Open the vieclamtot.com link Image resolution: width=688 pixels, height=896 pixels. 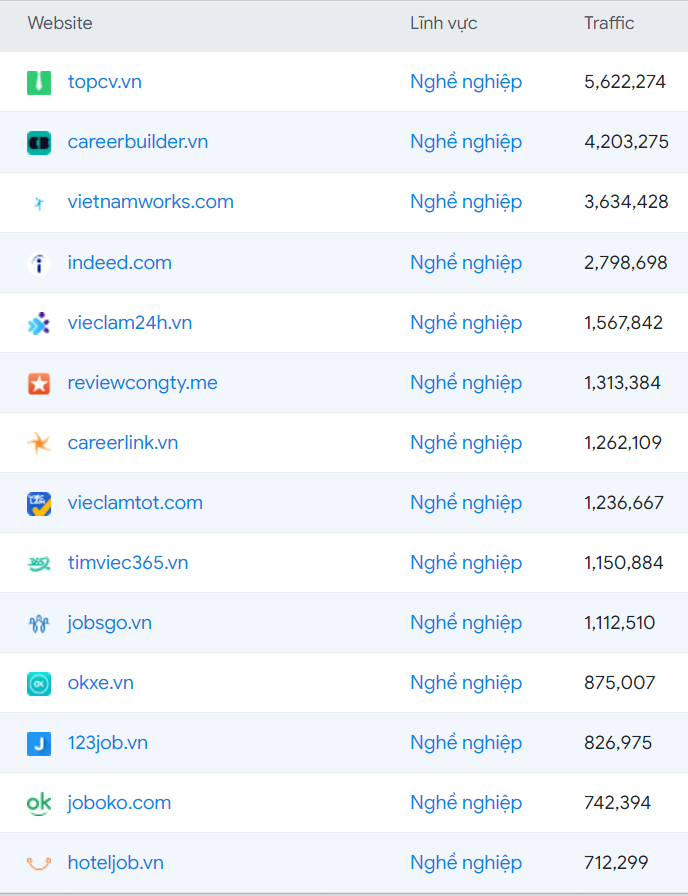click(135, 502)
